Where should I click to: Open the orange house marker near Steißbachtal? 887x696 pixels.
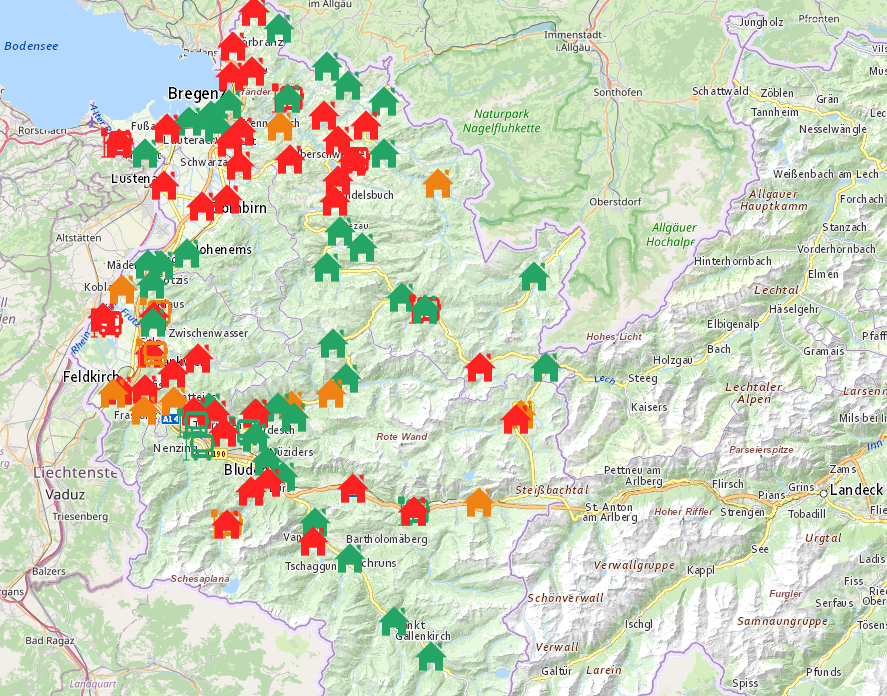[x=479, y=502]
